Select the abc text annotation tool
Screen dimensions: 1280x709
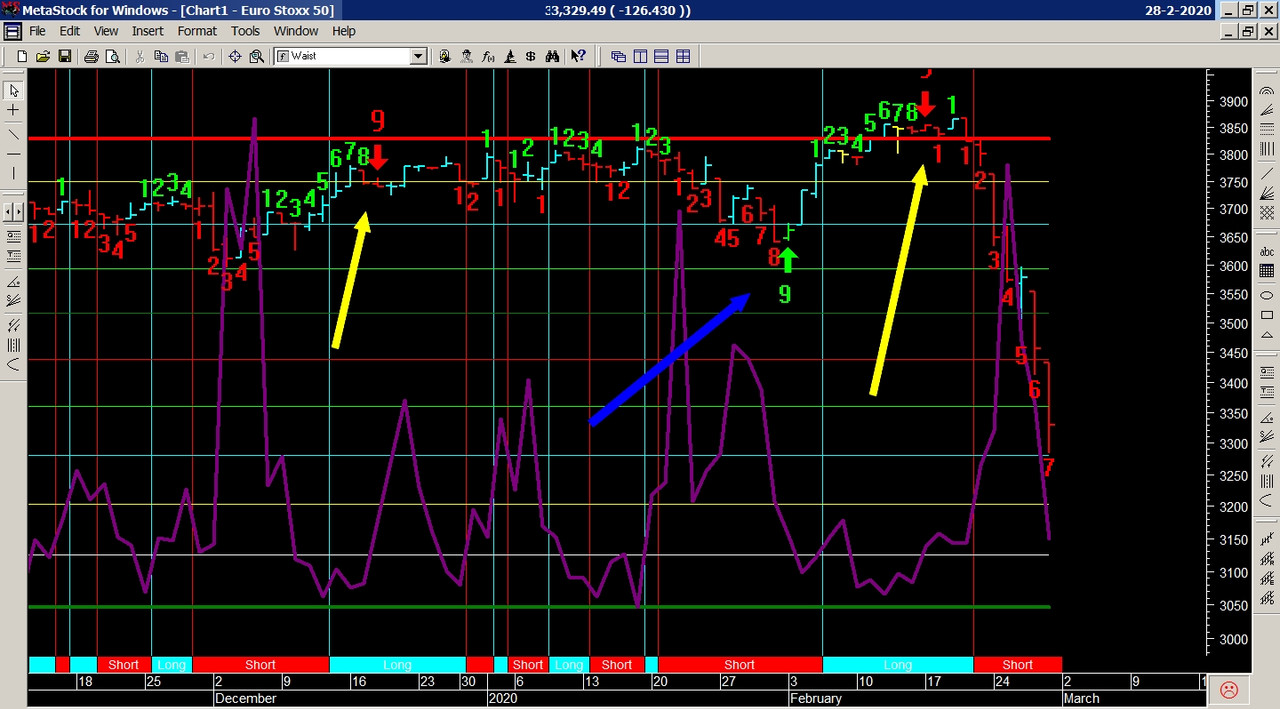(1266, 252)
